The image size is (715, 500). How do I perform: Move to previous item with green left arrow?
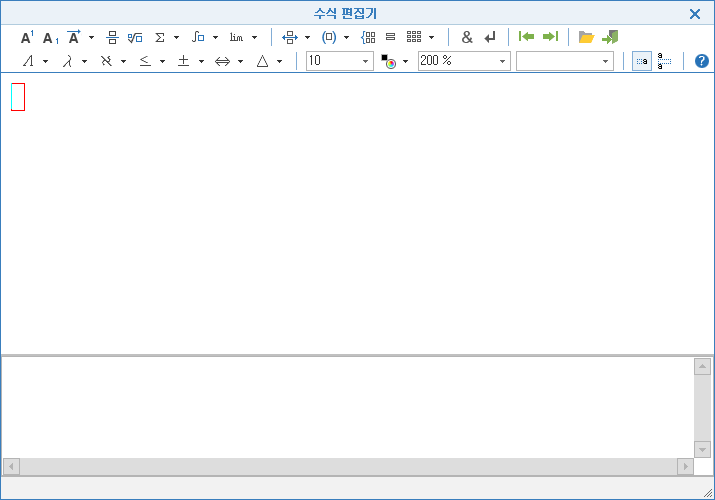526,36
